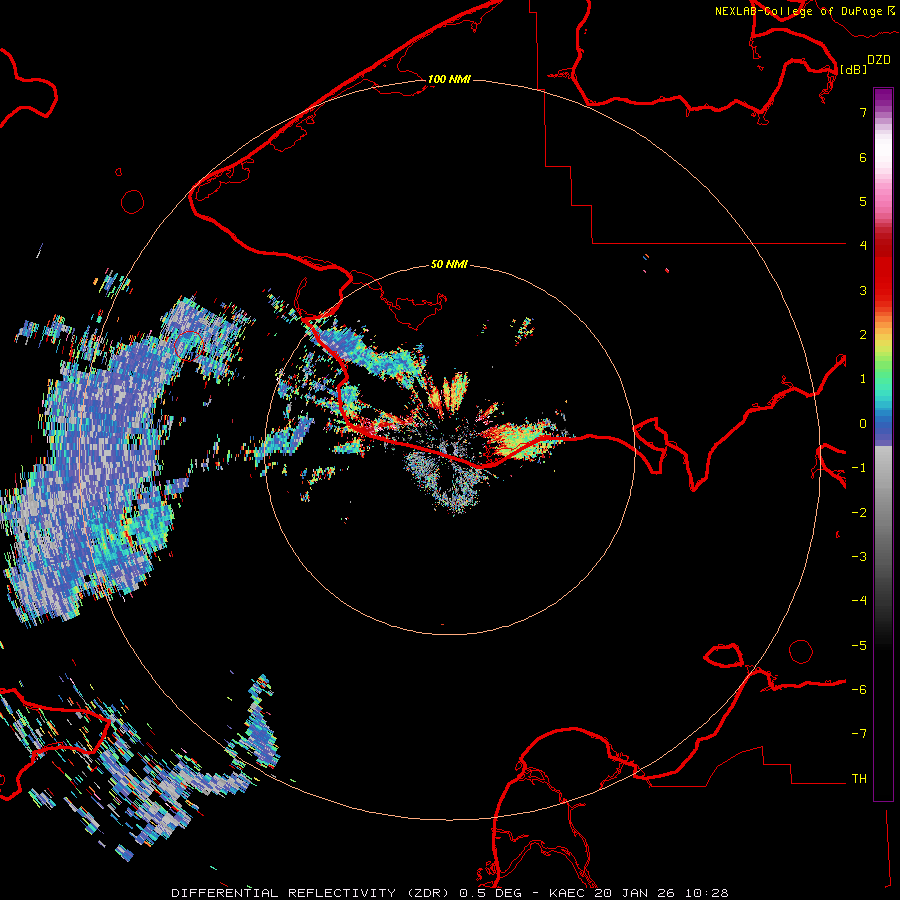Click the 0.5 DEG elevation text
Screen dimensions: 900x900
point(490,893)
